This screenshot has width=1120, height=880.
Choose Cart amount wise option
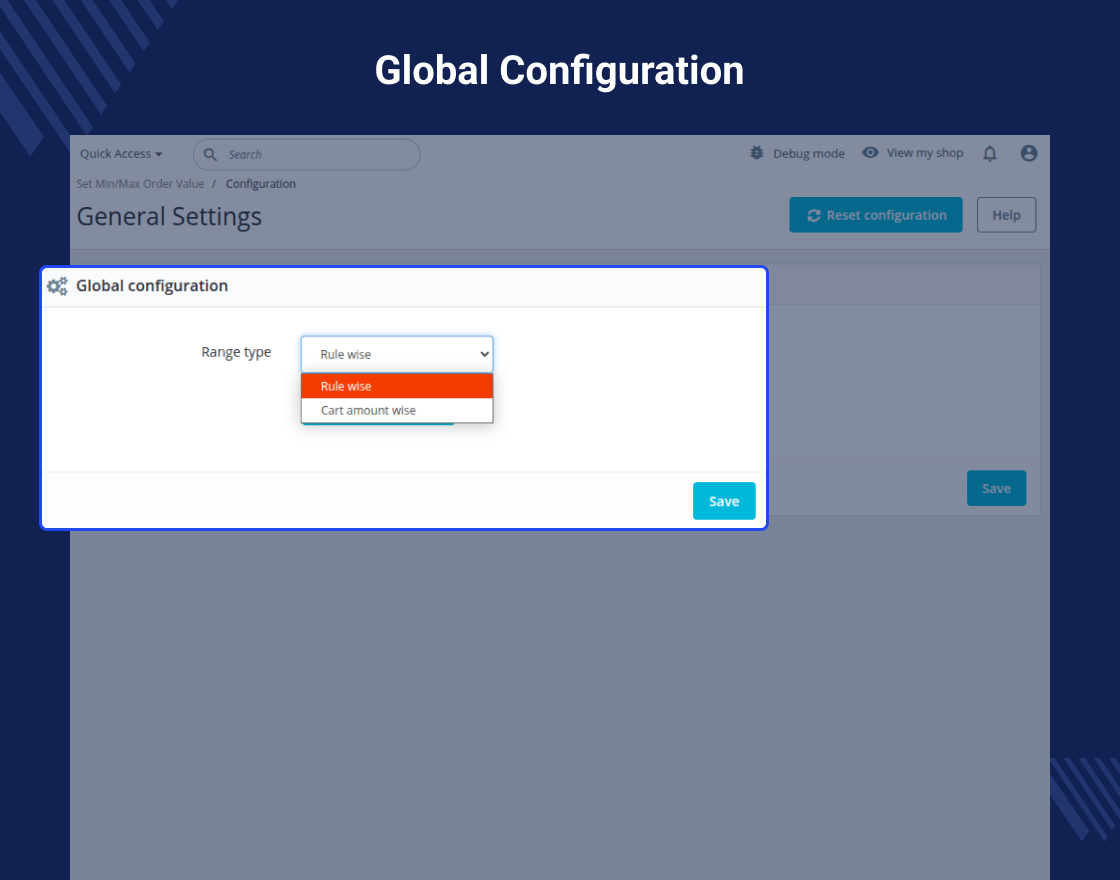[397, 410]
